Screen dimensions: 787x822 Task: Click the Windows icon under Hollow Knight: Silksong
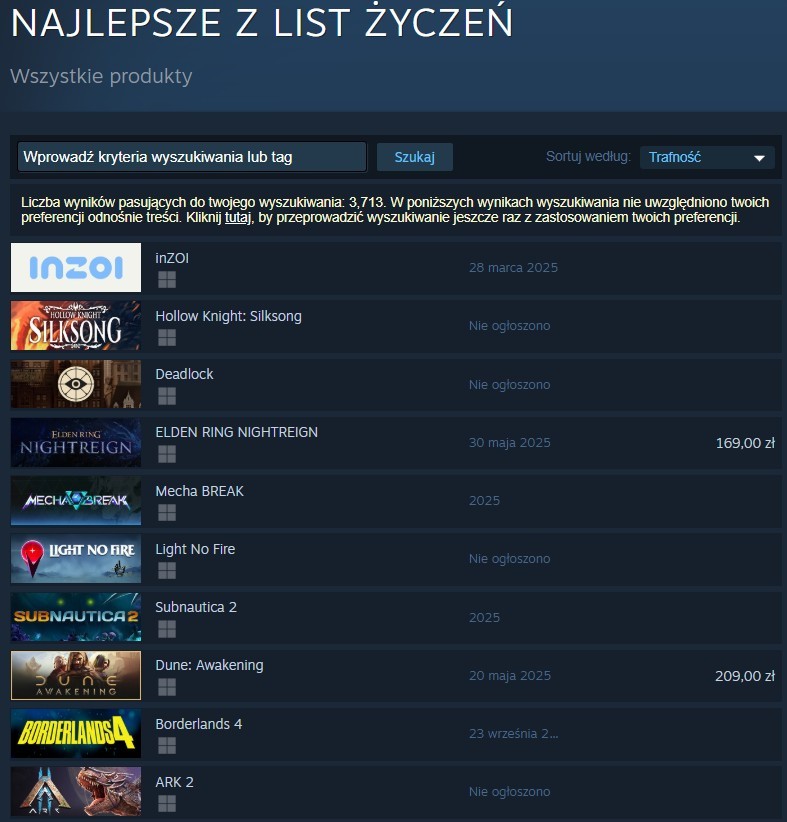click(167, 338)
